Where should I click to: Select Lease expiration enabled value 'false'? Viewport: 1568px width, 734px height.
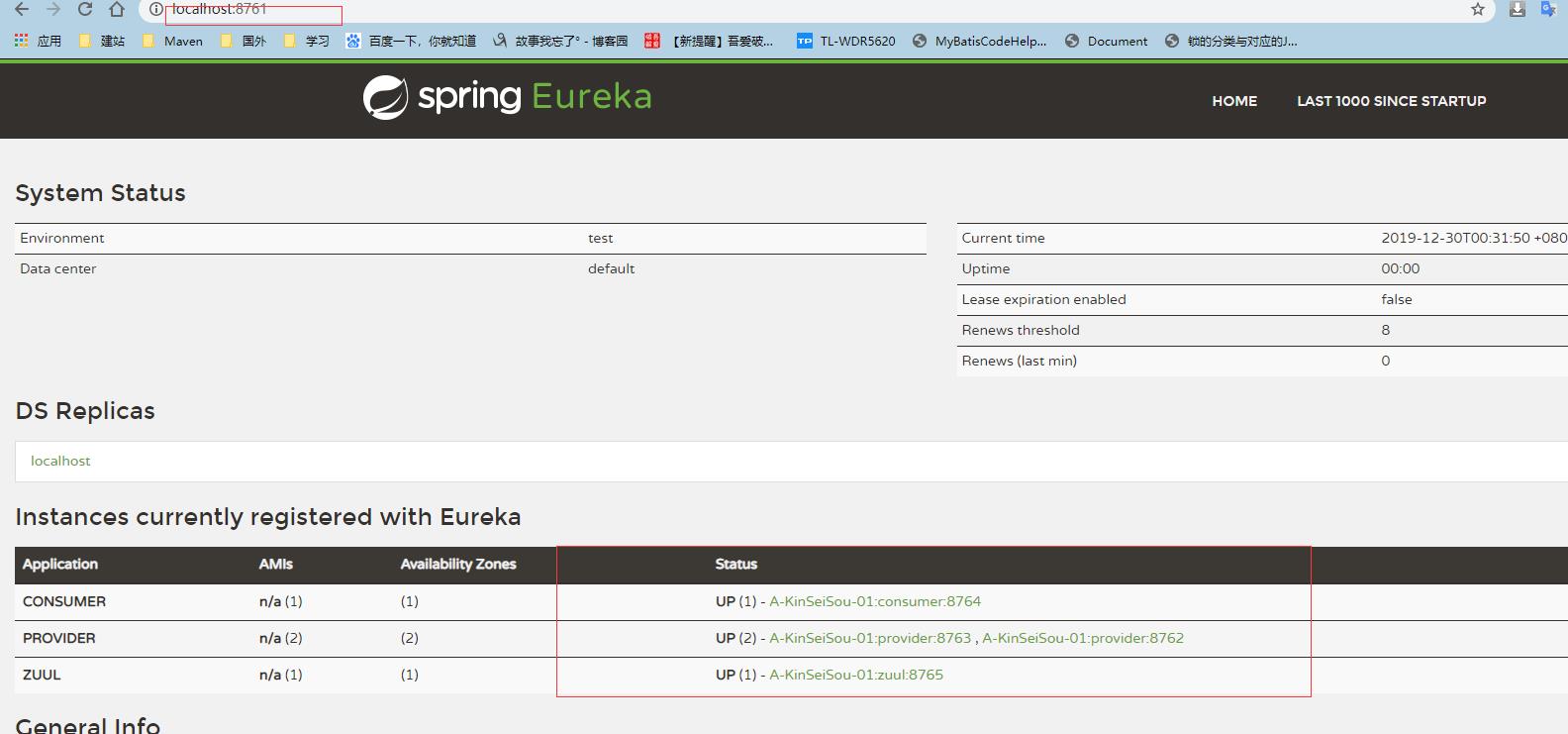[1397, 299]
